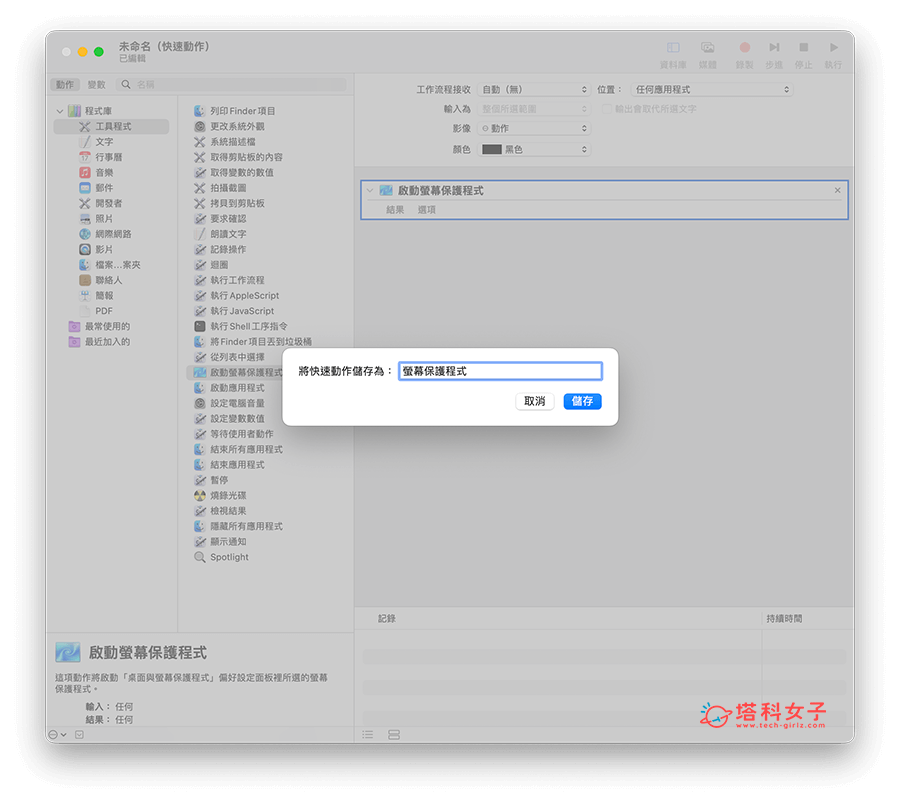900x803 pixels.
Task: Click the 儲存 button to save
Action: pos(582,401)
